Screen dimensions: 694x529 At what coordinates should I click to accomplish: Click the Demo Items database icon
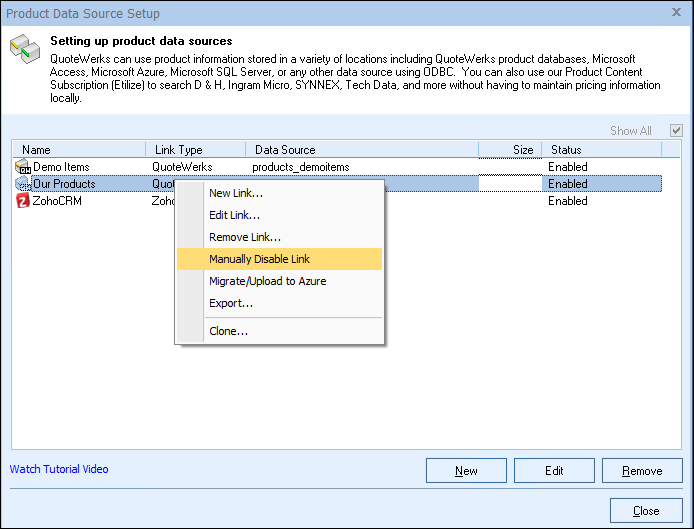tap(23, 167)
